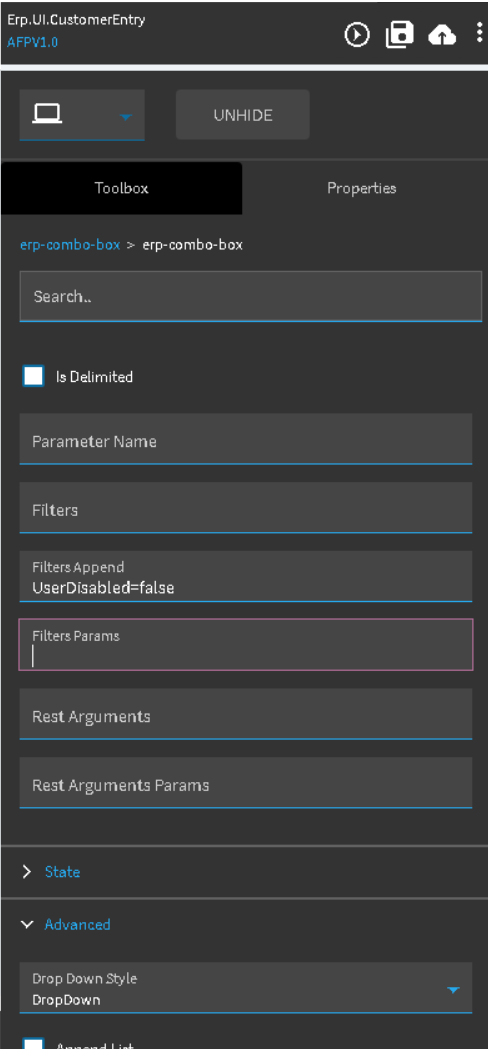Click the save all disk icon
Screen dimensions: 488x1049
(400, 34)
